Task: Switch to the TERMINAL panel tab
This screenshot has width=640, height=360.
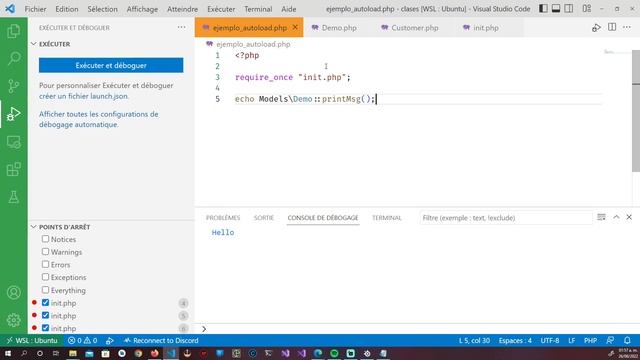Action: click(387, 218)
